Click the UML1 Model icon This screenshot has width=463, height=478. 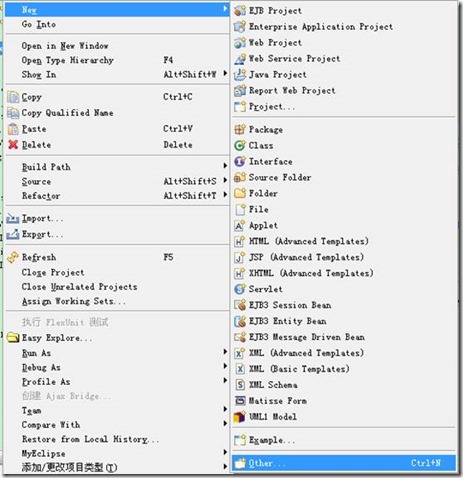(x=240, y=417)
